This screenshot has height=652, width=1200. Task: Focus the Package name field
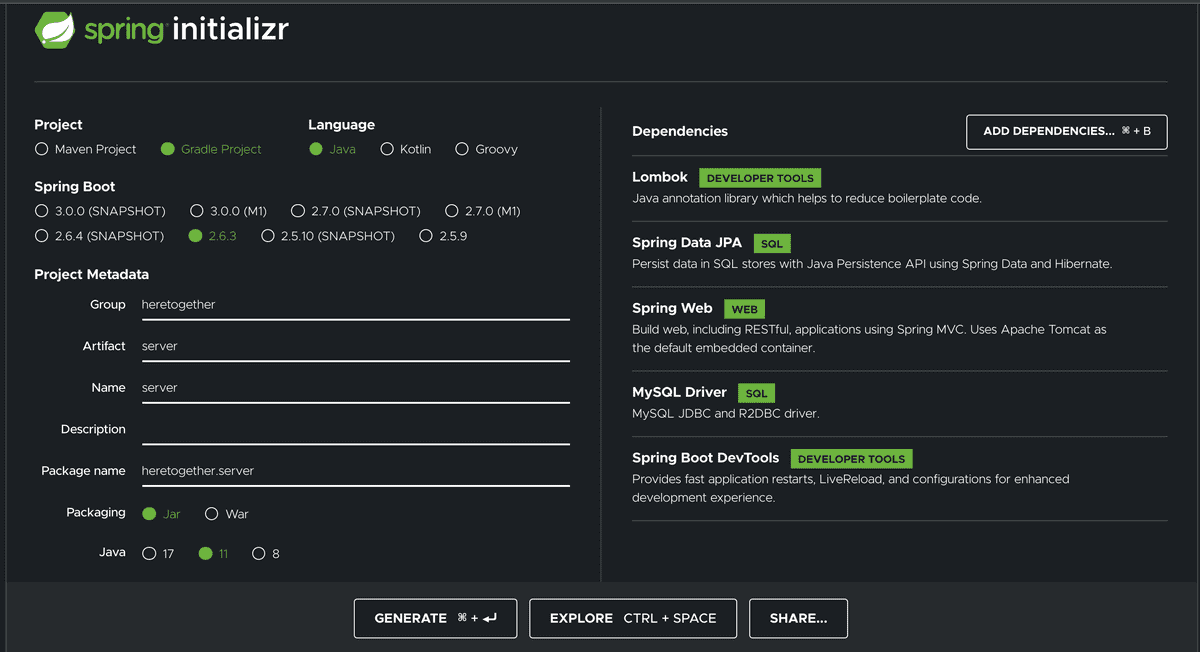(x=356, y=471)
